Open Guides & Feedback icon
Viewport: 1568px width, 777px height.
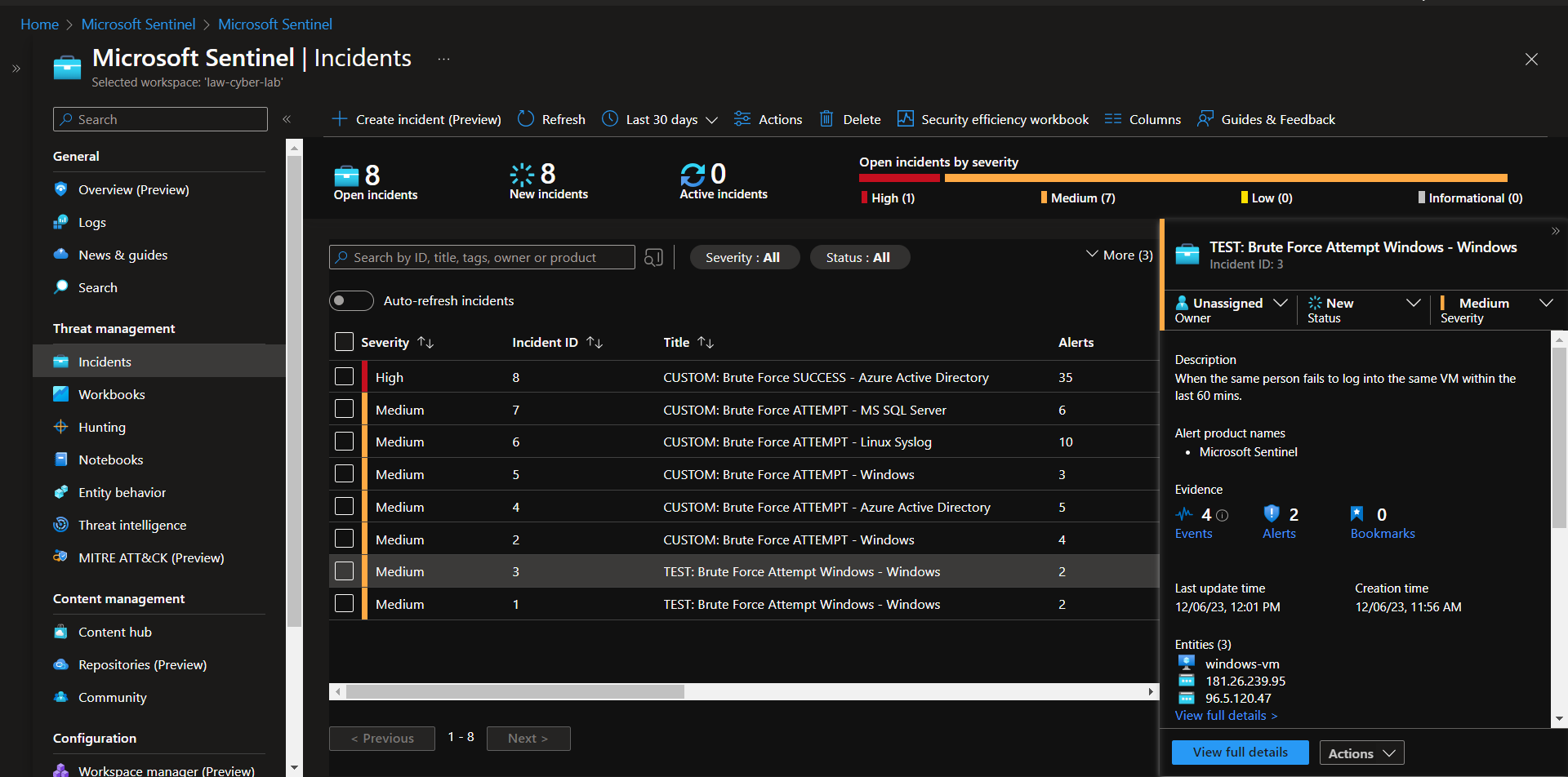(x=1205, y=119)
